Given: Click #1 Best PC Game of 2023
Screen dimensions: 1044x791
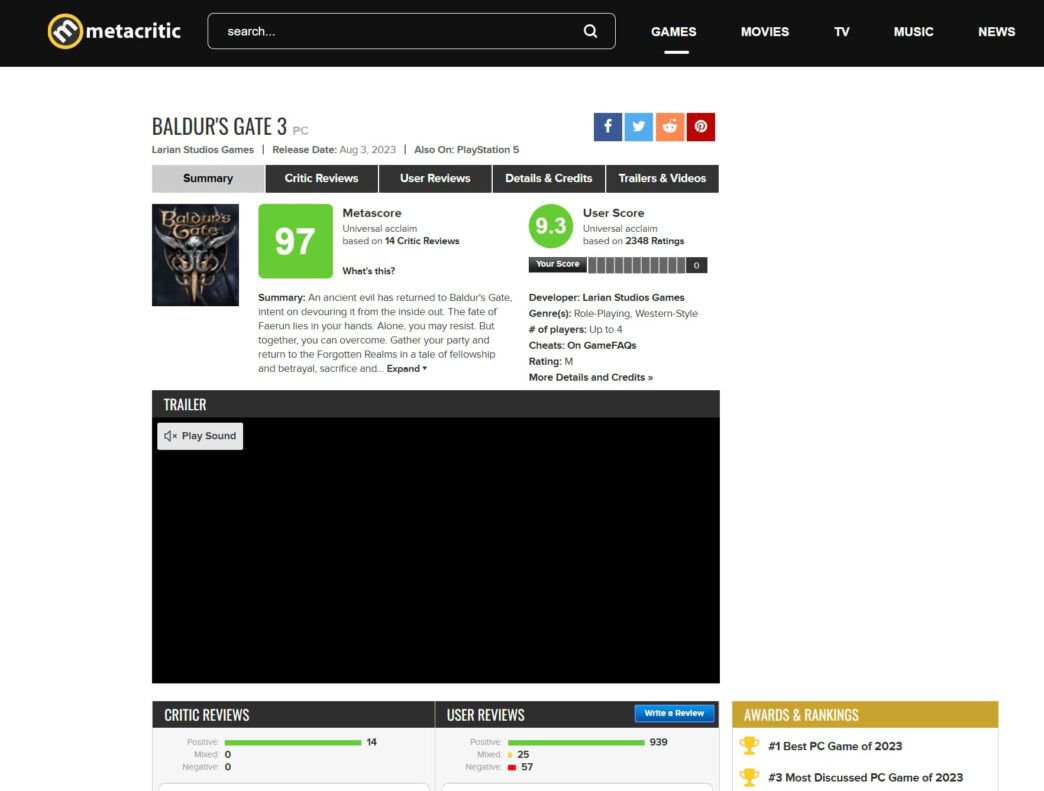Looking at the screenshot, I should pos(836,746).
